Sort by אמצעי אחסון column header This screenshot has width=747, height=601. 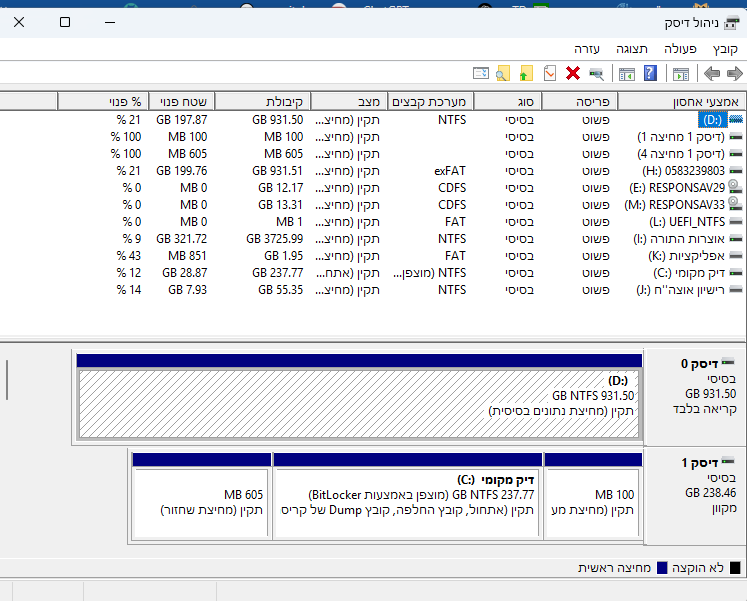(682, 101)
